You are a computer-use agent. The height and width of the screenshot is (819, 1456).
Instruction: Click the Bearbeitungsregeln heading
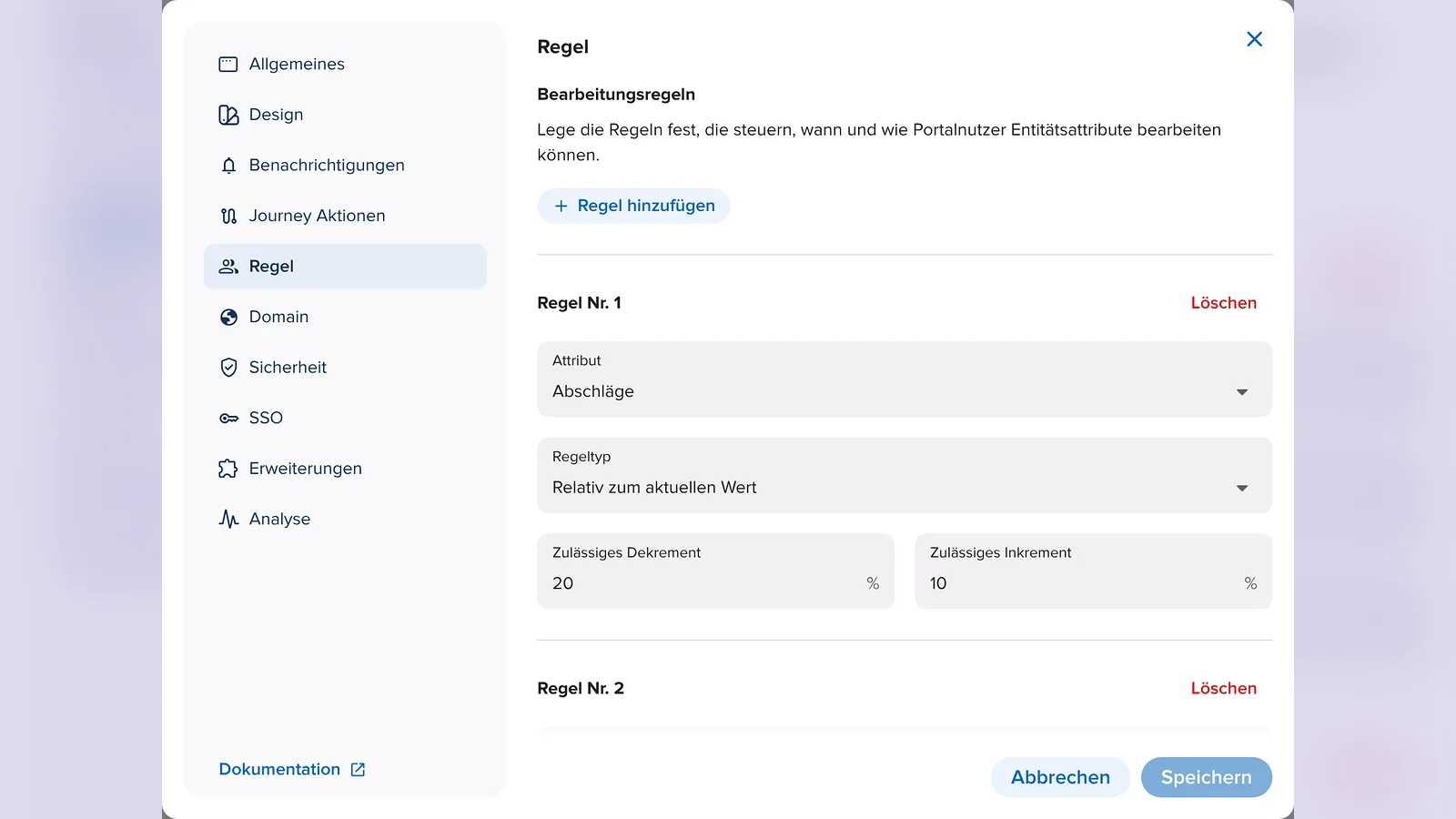(x=616, y=95)
